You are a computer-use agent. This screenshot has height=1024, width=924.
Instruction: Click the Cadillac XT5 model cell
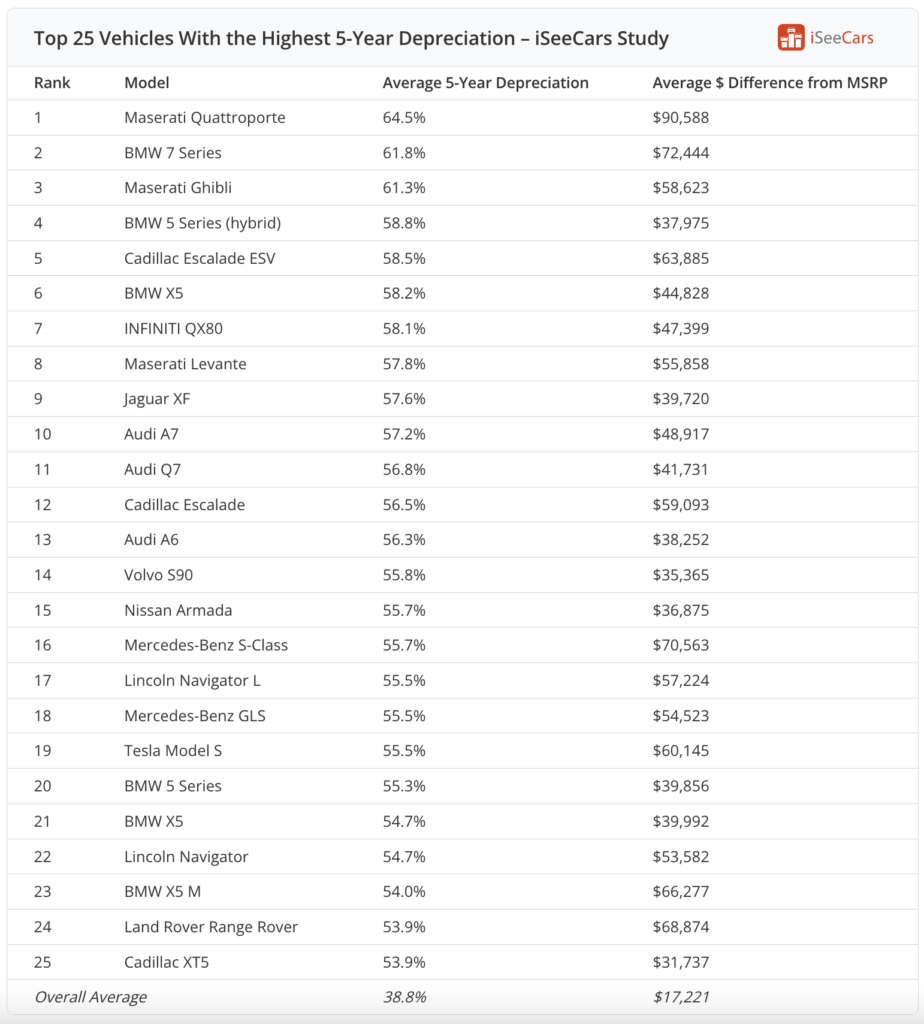(x=167, y=962)
